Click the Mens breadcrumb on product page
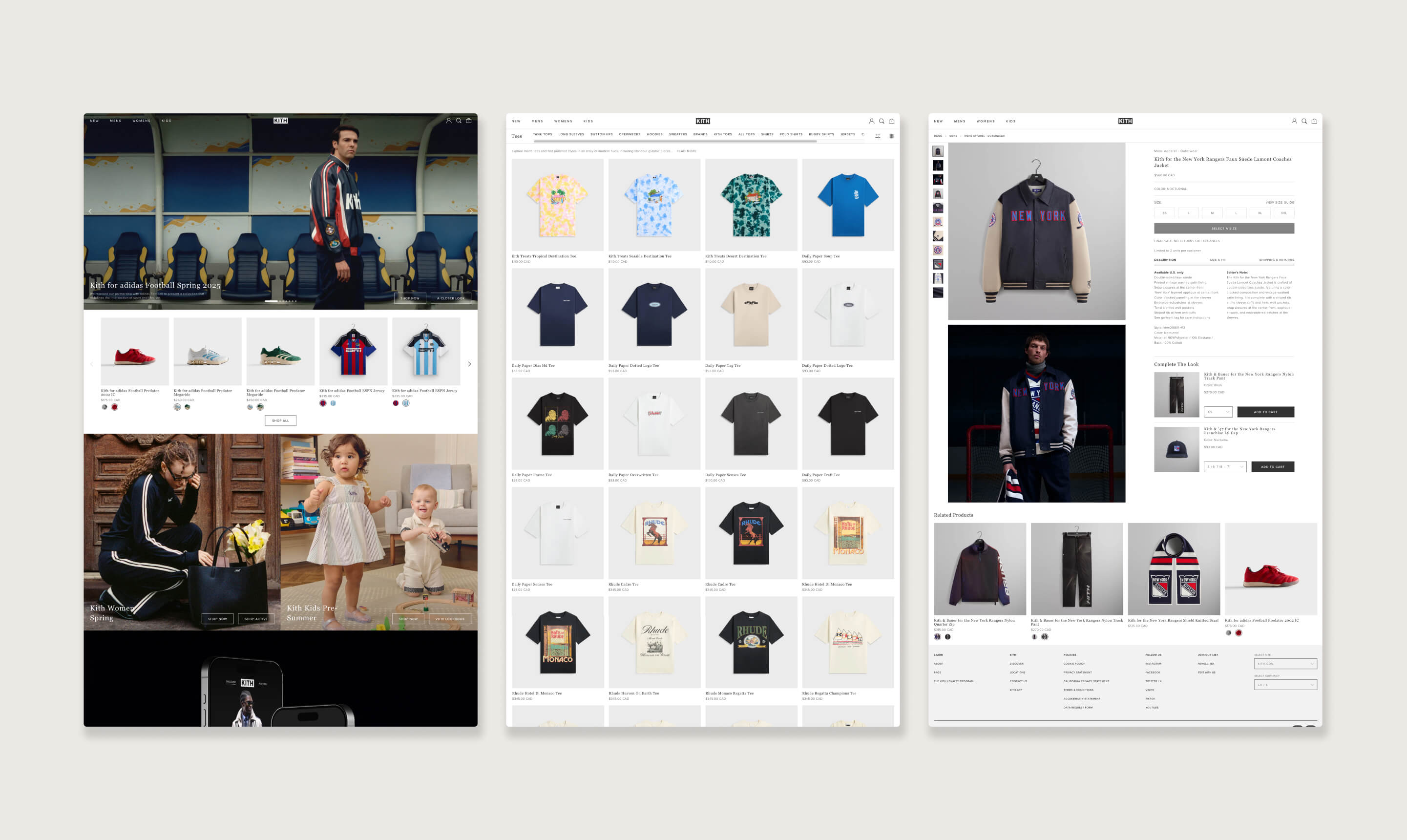This screenshot has height=840, width=1407. click(x=953, y=136)
